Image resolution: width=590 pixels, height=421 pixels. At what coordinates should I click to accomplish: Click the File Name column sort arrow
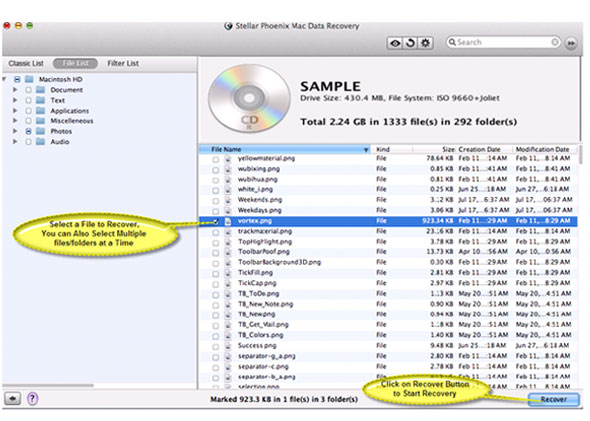366,150
